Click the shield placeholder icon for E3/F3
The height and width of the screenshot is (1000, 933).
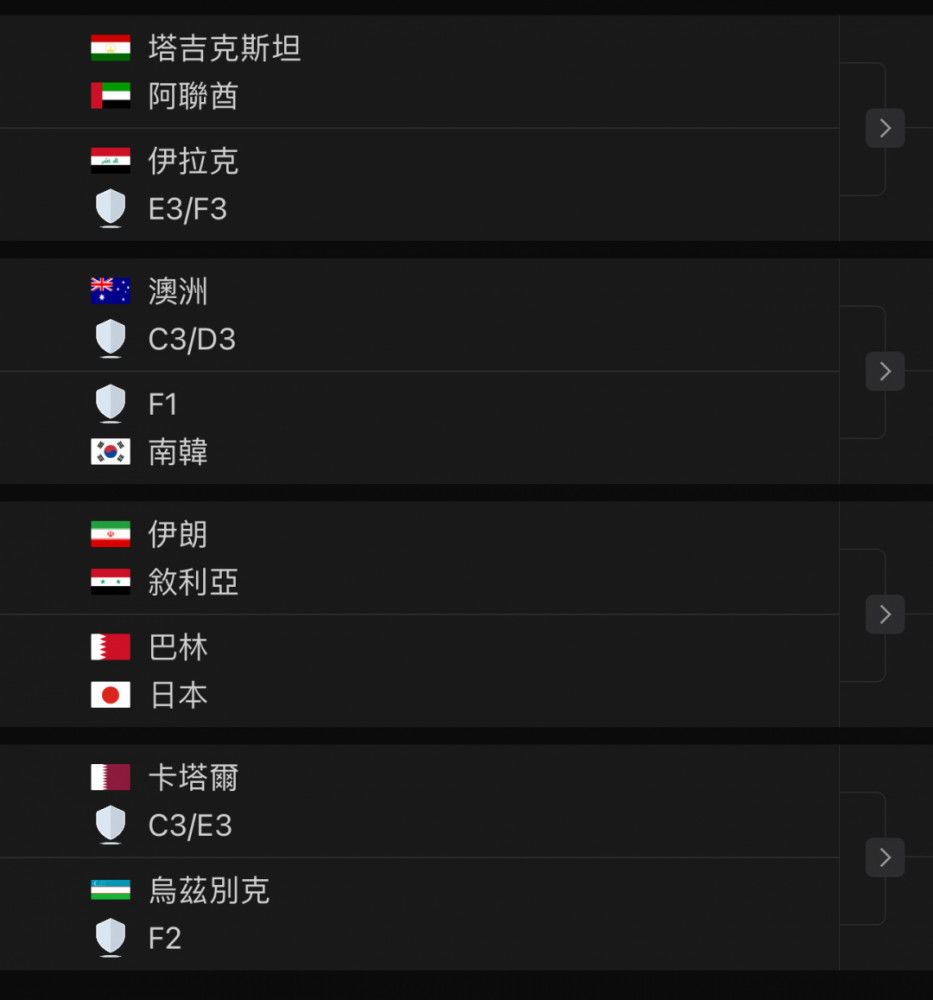pyautogui.click(x=110, y=208)
